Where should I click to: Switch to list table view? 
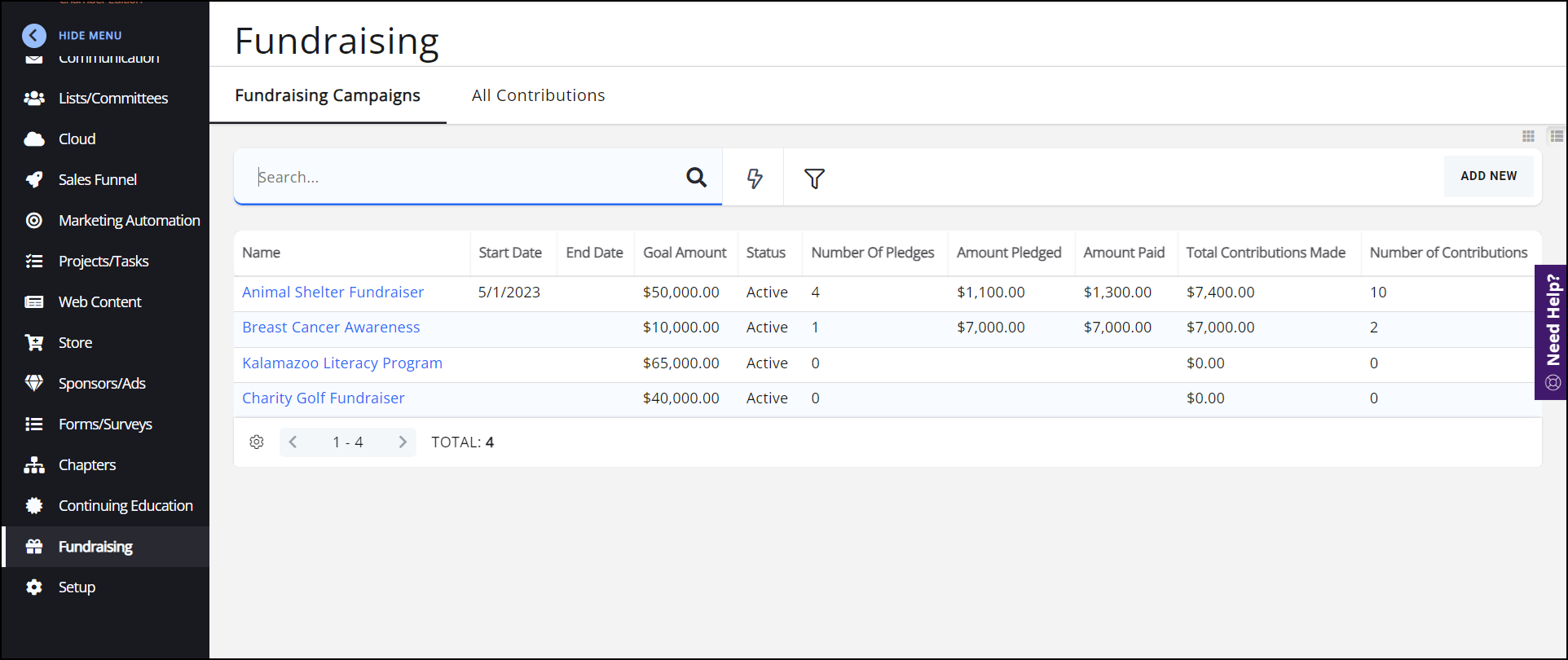click(1557, 136)
